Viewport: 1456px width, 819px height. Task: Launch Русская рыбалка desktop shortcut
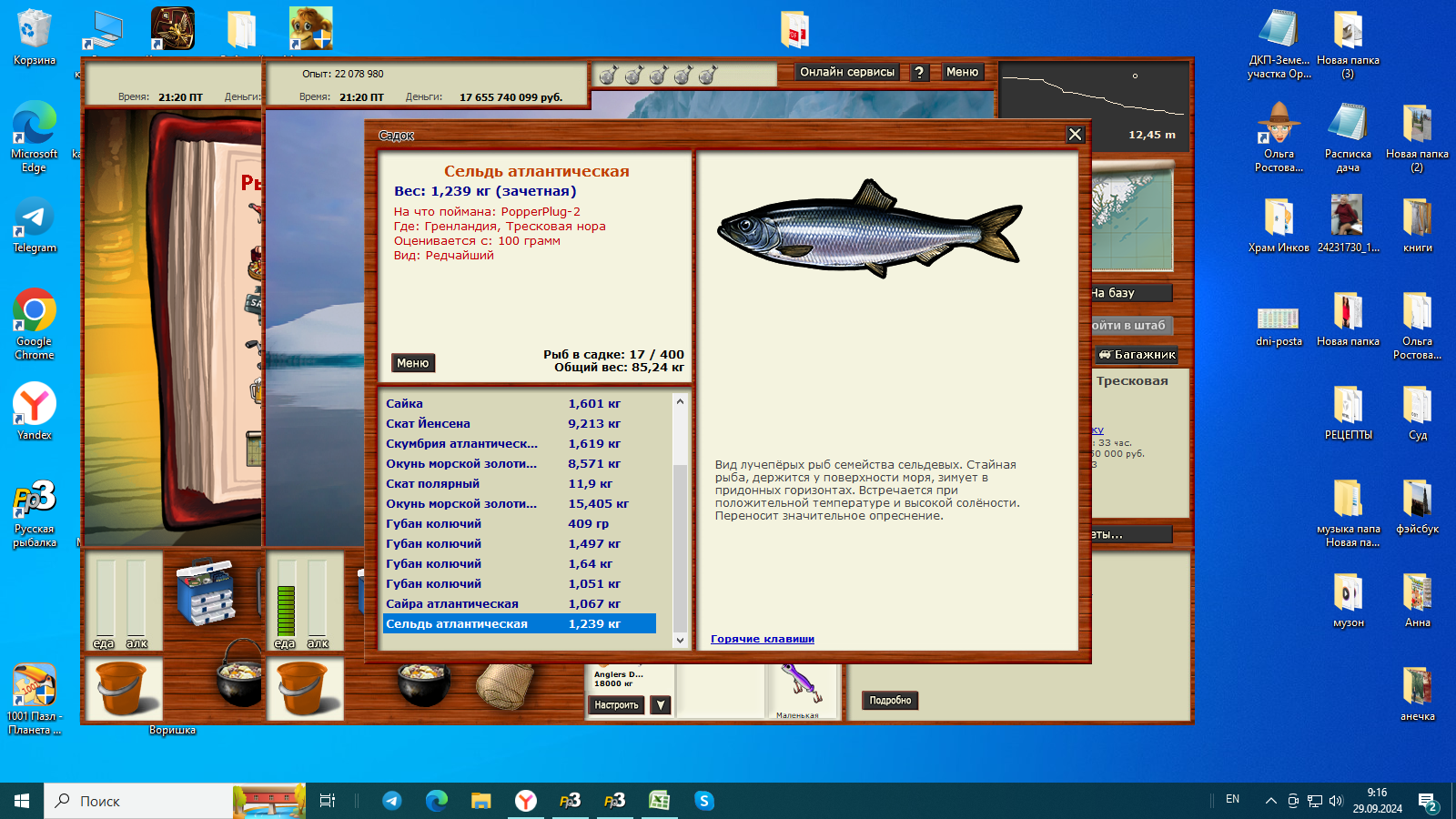34,513
